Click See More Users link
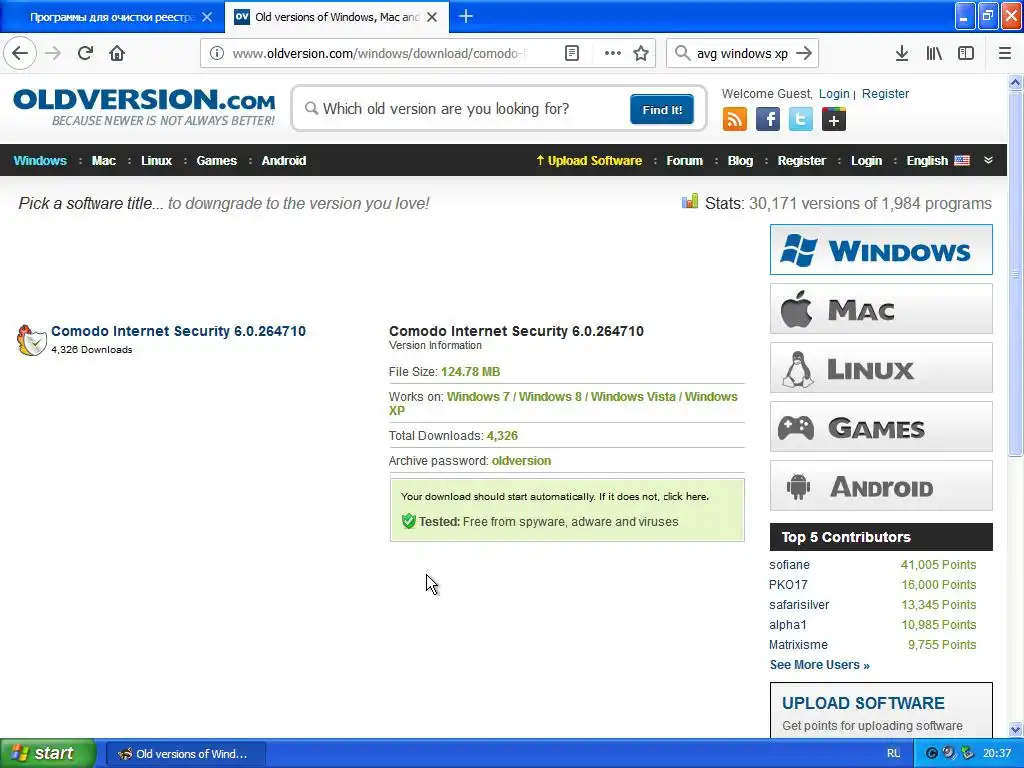 pos(820,665)
